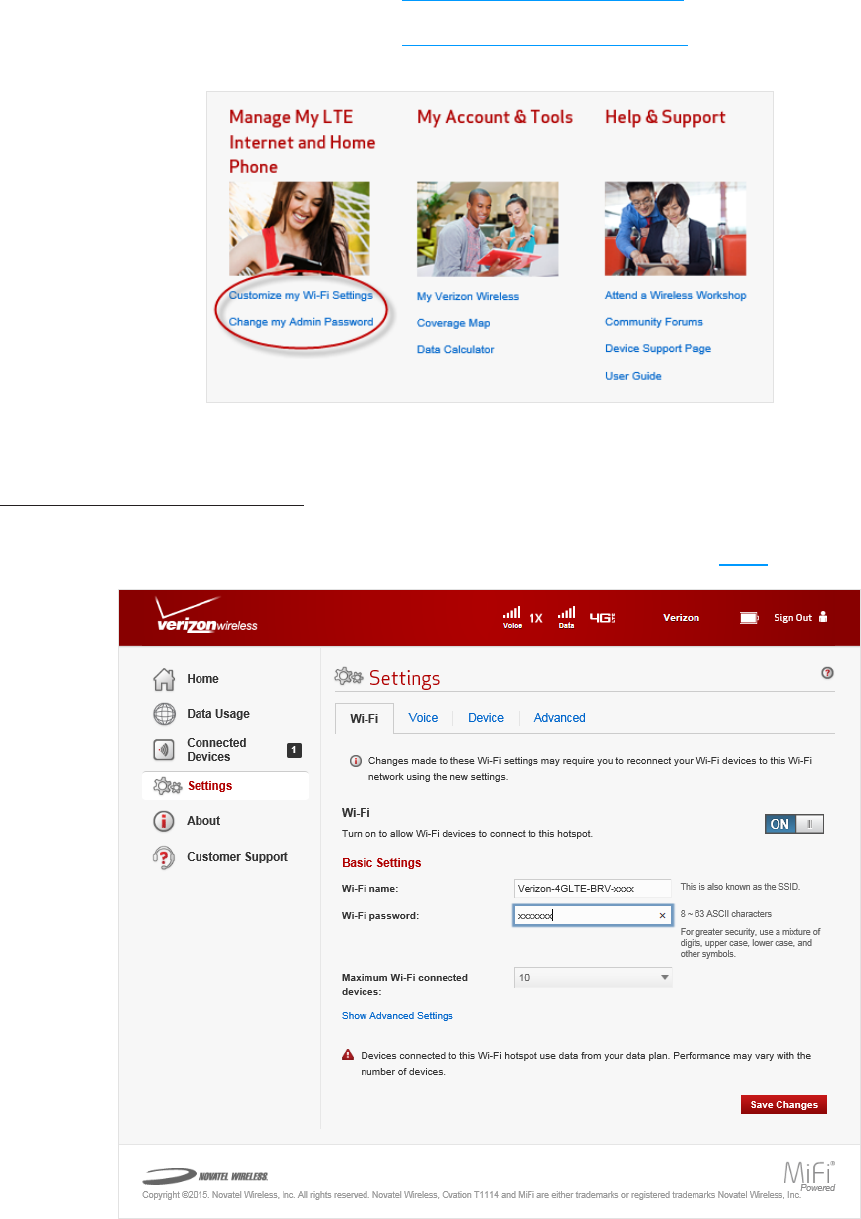Click the Settings gears icon in sidebar
Screen dimensions: 861x1219
(166, 786)
